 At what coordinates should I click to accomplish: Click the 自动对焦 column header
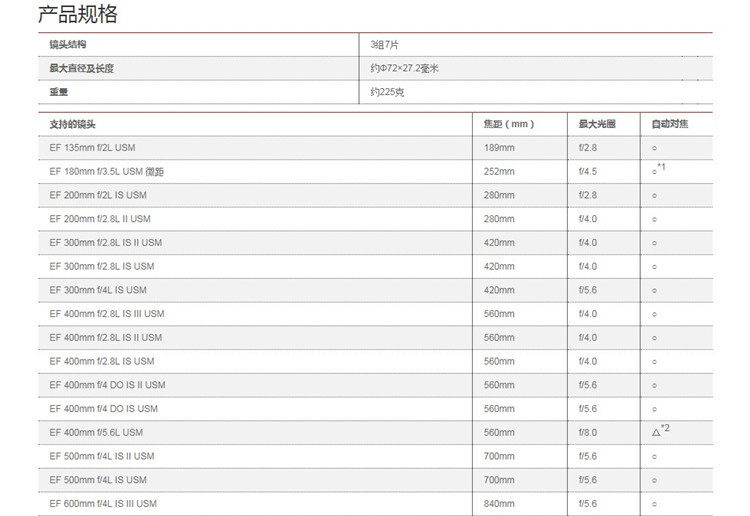(670, 124)
